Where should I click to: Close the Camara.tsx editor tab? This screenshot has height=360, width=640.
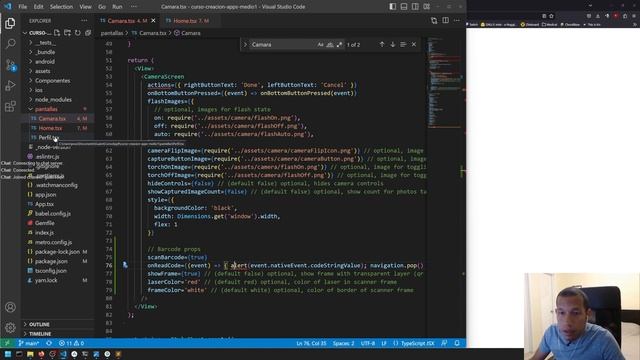(x=153, y=20)
